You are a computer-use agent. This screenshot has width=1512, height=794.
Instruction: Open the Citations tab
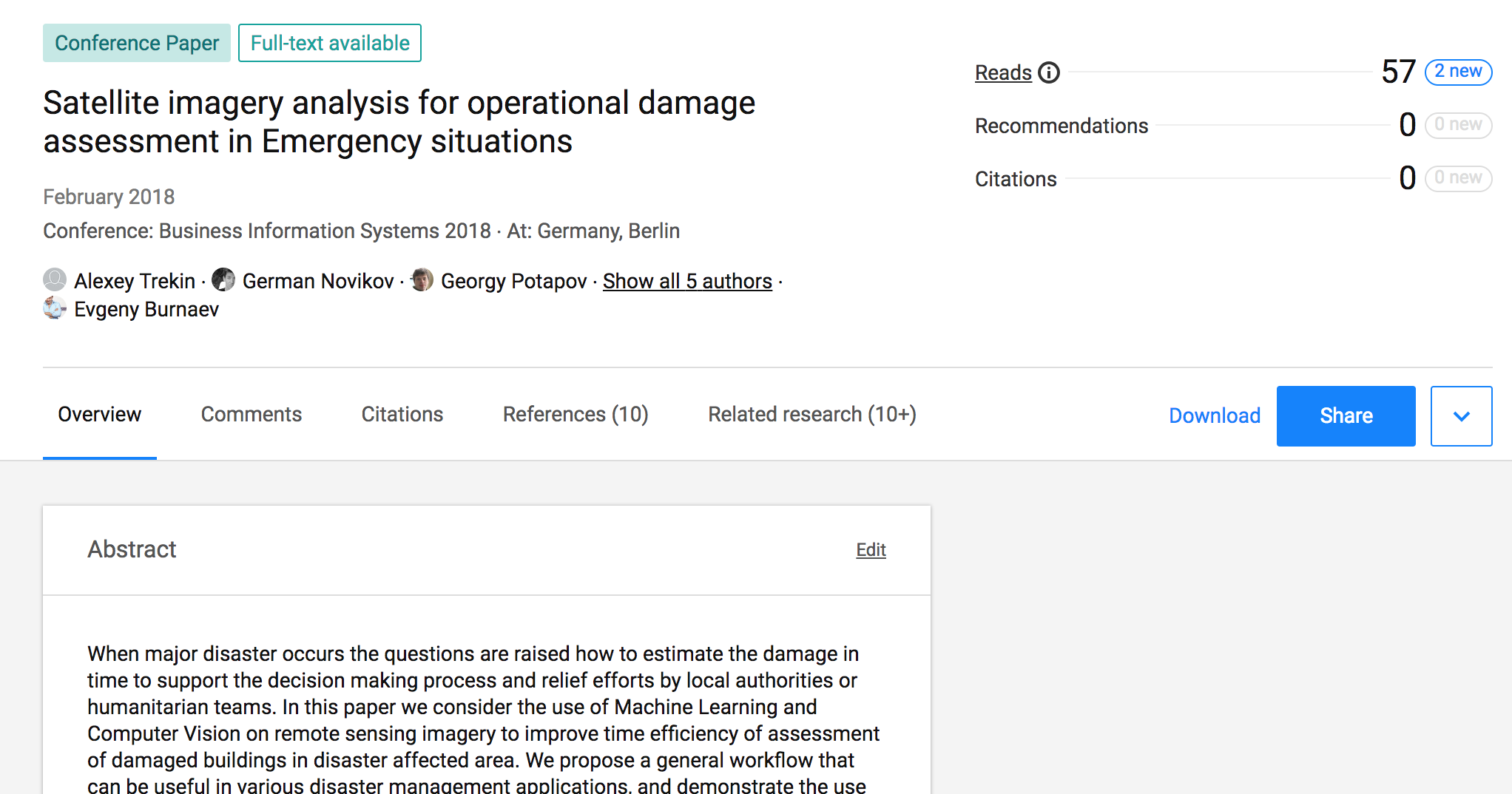click(402, 415)
